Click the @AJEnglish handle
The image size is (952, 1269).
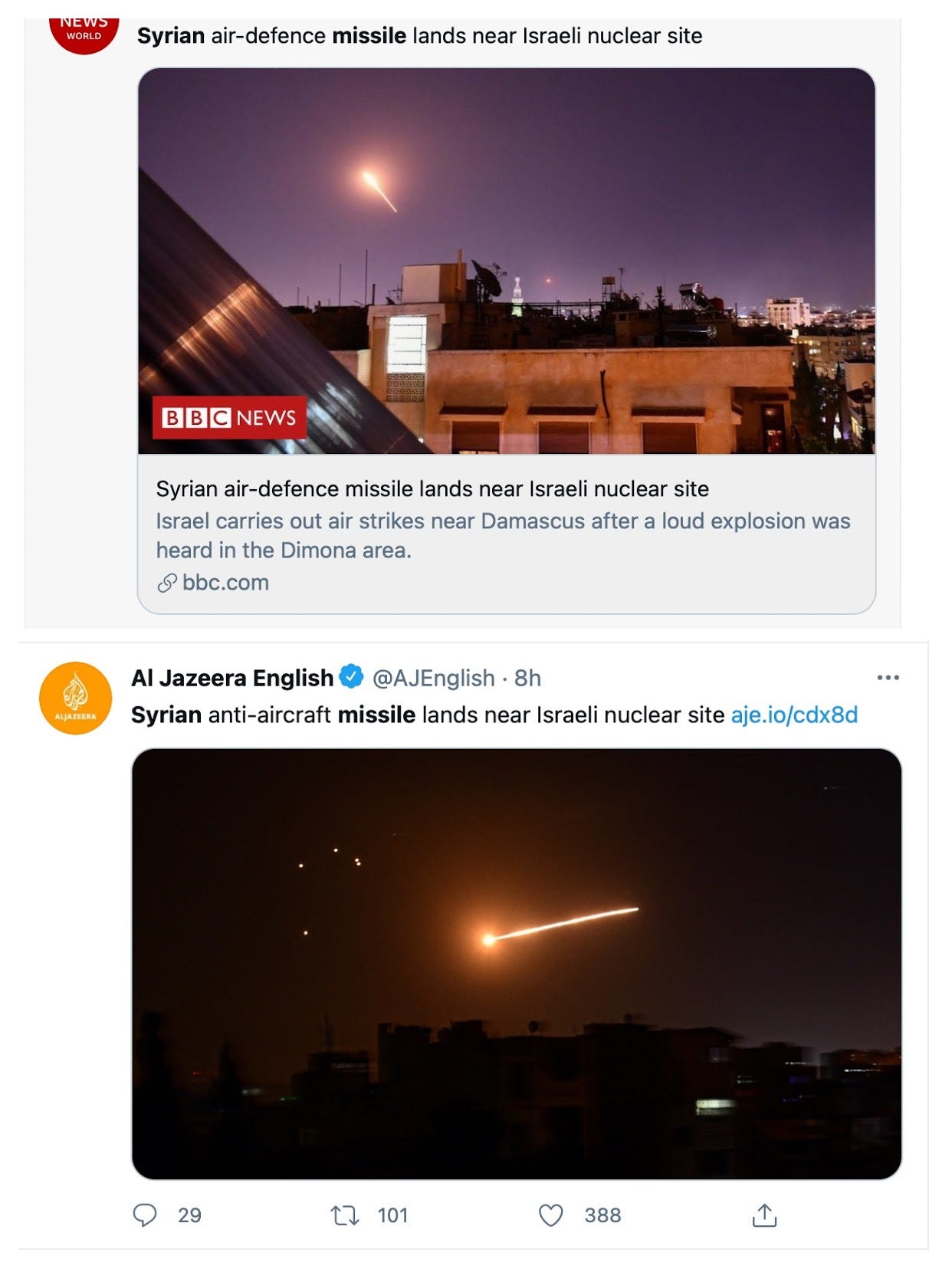click(x=433, y=678)
